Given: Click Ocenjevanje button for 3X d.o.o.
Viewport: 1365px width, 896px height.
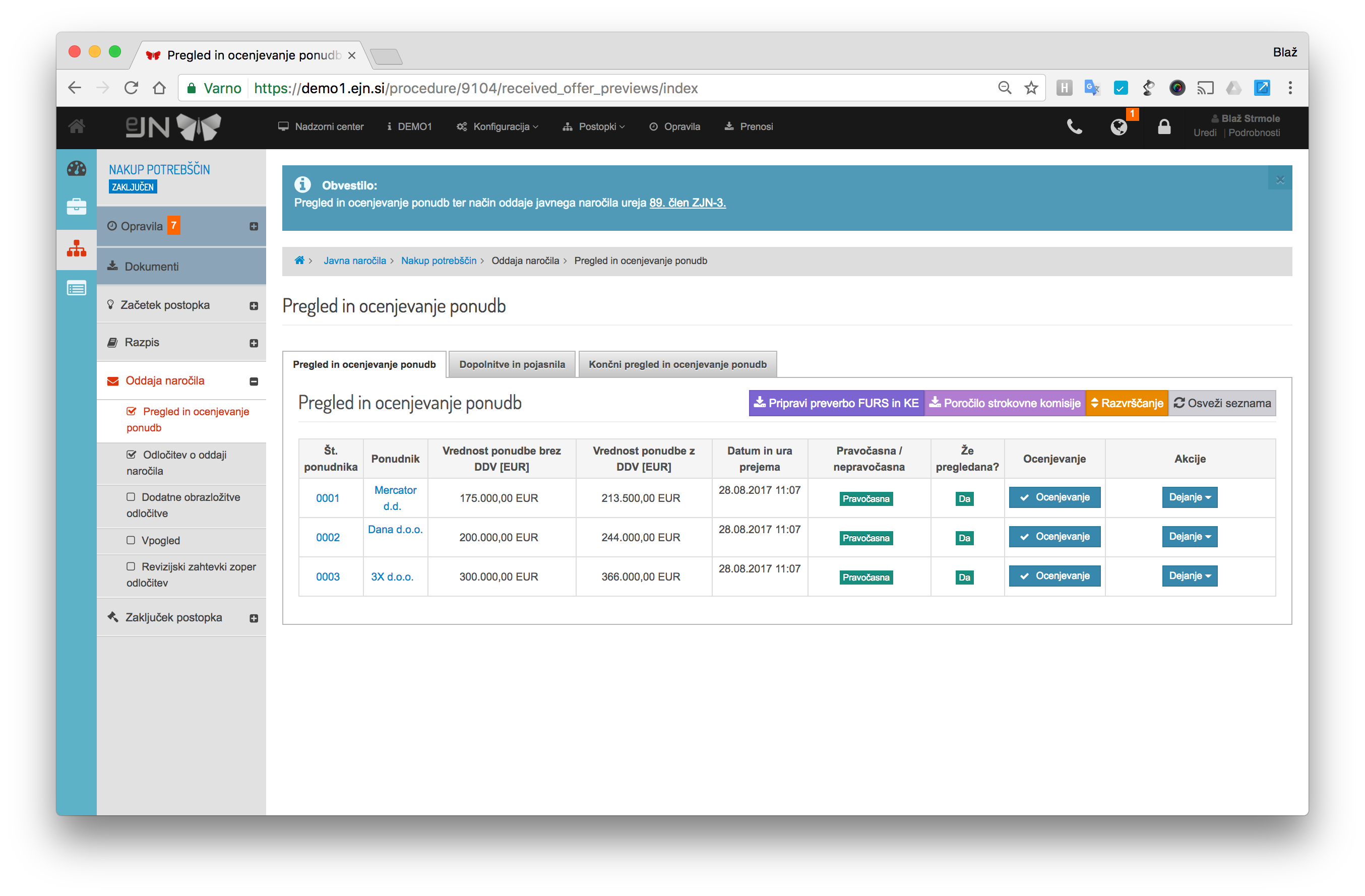Looking at the screenshot, I should [x=1054, y=575].
